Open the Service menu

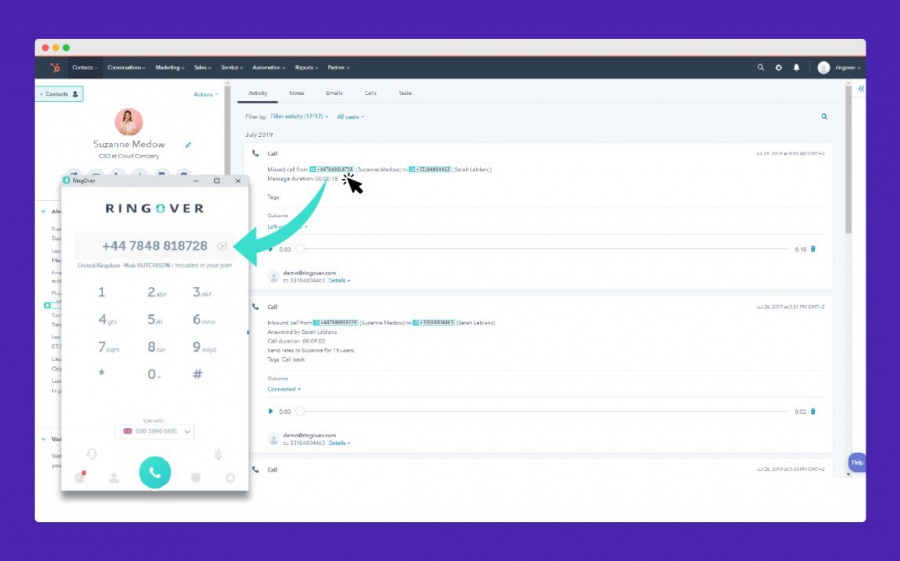pyautogui.click(x=232, y=67)
